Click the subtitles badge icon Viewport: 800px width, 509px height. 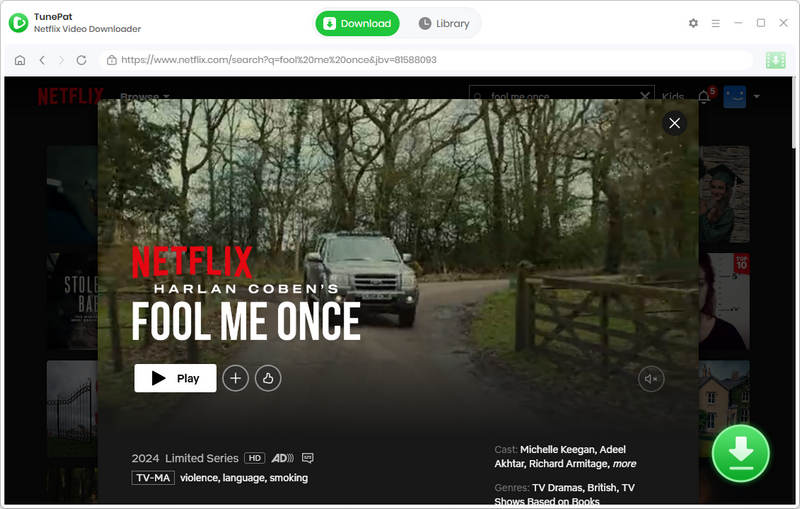coord(307,458)
